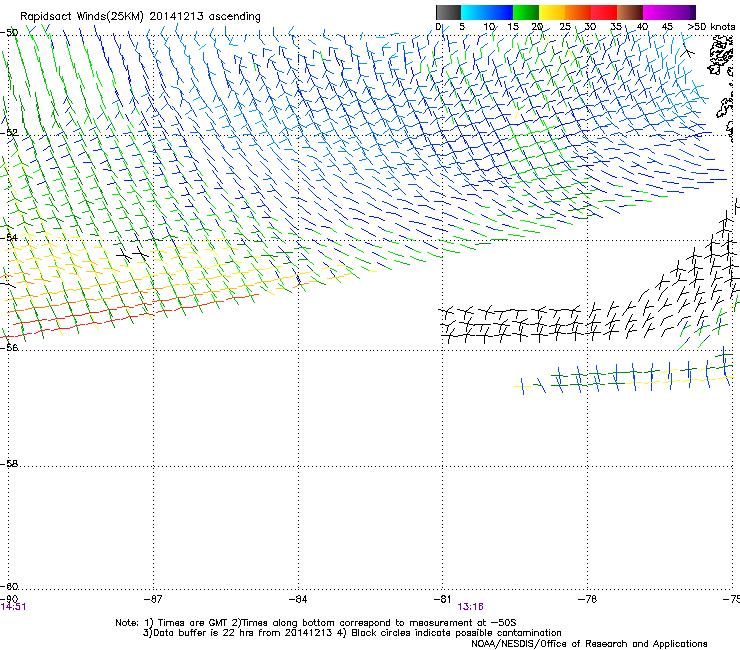Click the 'Data buffer is 22 hrs' note
This screenshot has height=650, width=740.
352,633
